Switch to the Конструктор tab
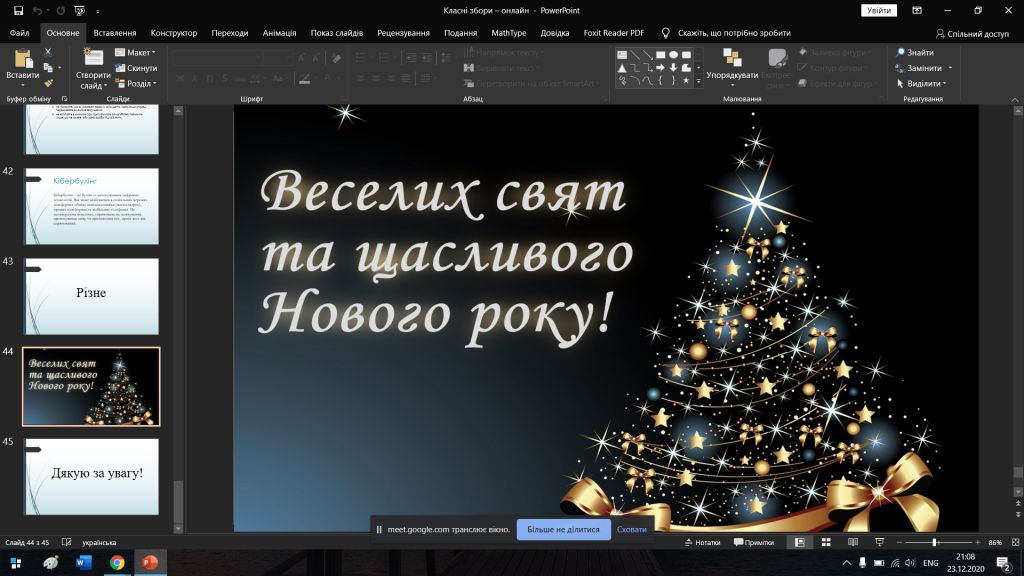Viewport: 1024px width, 576px height. coord(174,33)
